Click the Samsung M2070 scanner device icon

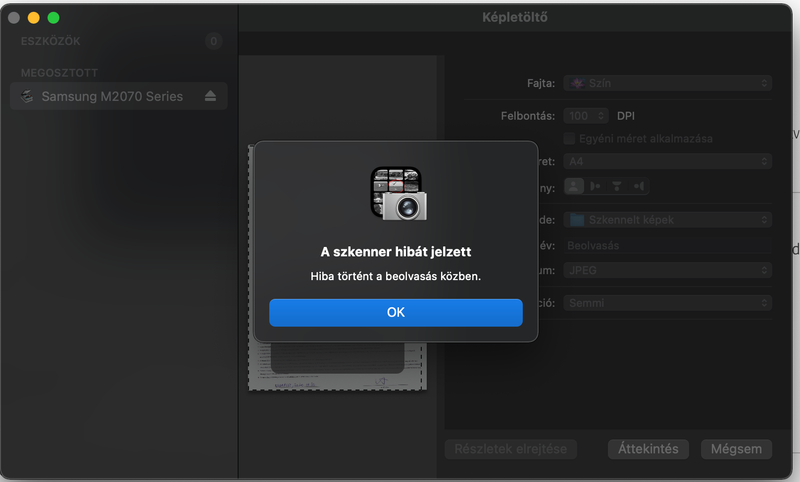pyautogui.click(x=27, y=97)
